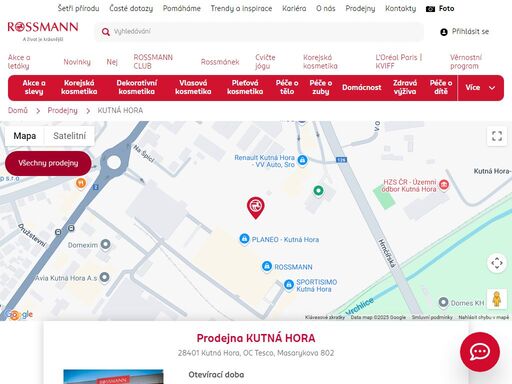
Task: Open the chat bubble support icon
Action: click(480, 352)
